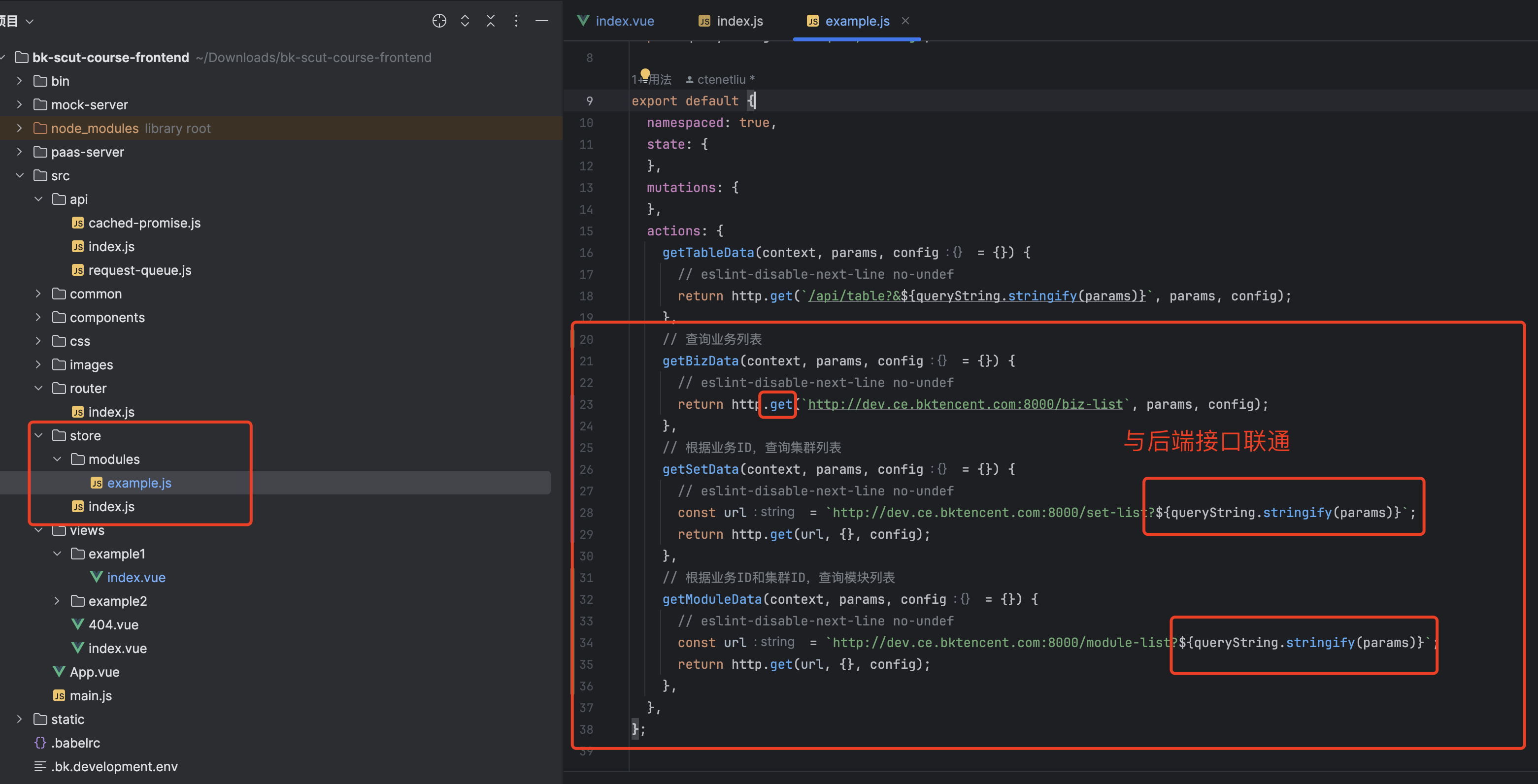Click the collapse all tree icon
This screenshot has height=784, width=1538.
[x=490, y=21]
